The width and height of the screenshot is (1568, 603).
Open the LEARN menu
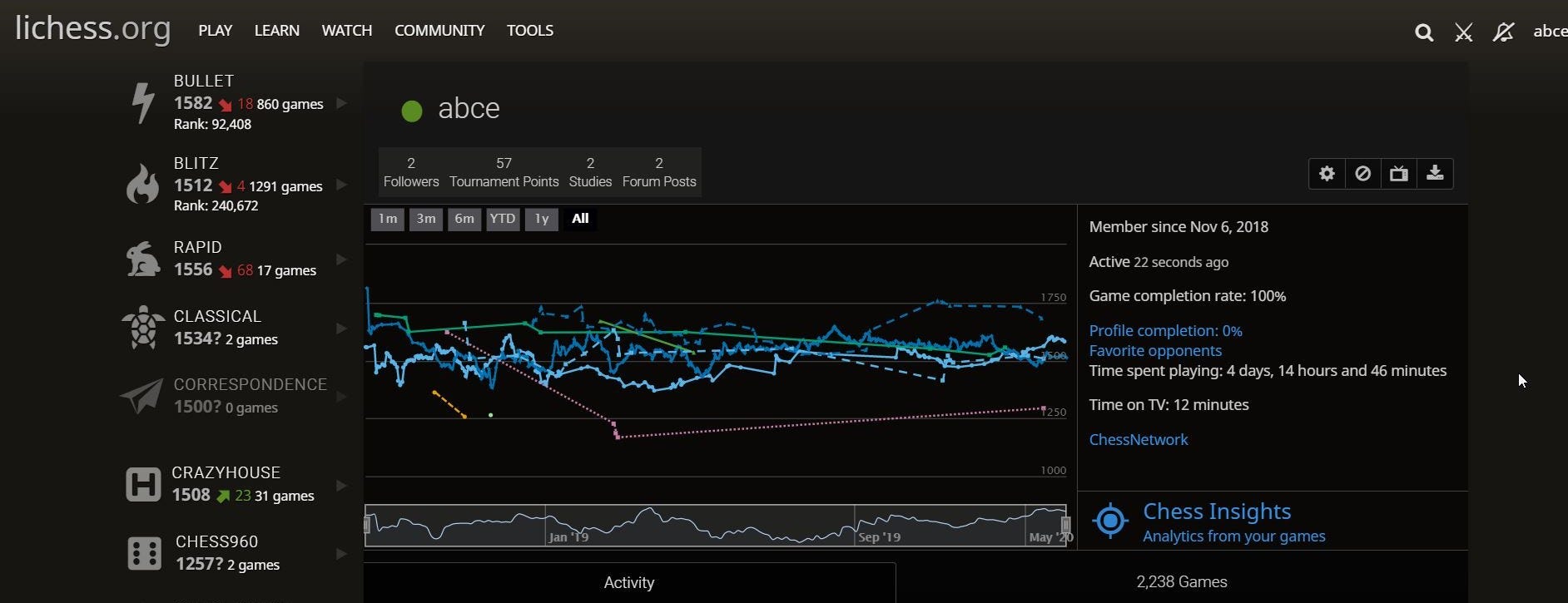coord(277,31)
